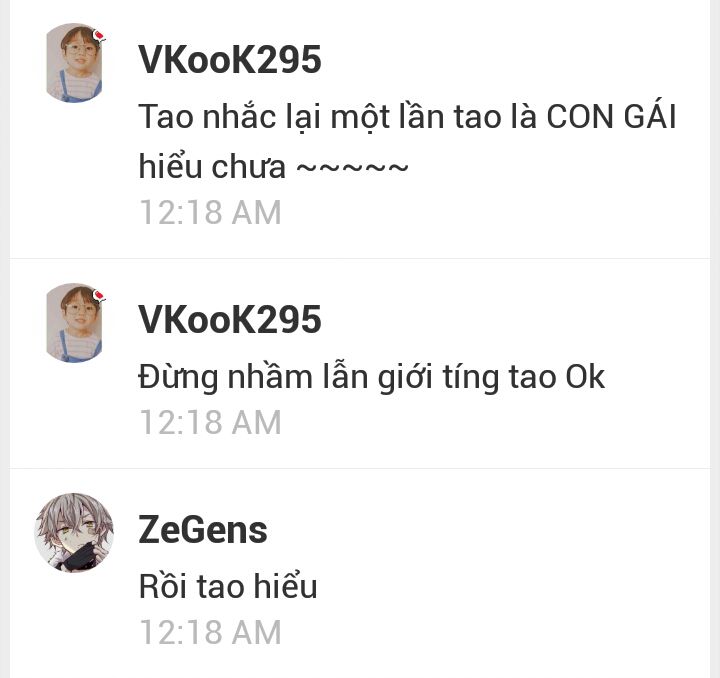This screenshot has width=720, height=678.
Task: Click 'hiểu chưa' on the first message's second line
Action: tap(212, 166)
